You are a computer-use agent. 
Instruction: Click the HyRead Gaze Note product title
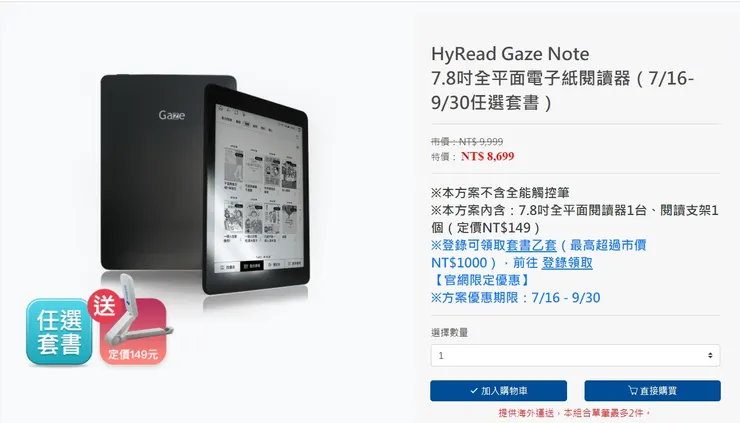coord(510,54)
